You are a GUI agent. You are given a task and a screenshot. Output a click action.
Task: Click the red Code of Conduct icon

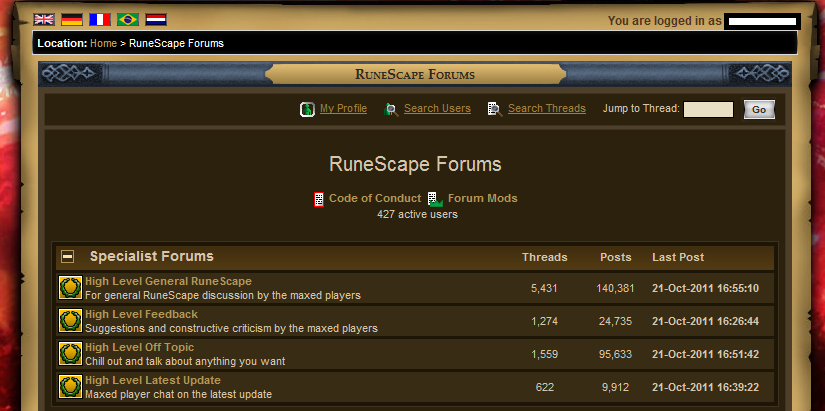coord(319,199)
